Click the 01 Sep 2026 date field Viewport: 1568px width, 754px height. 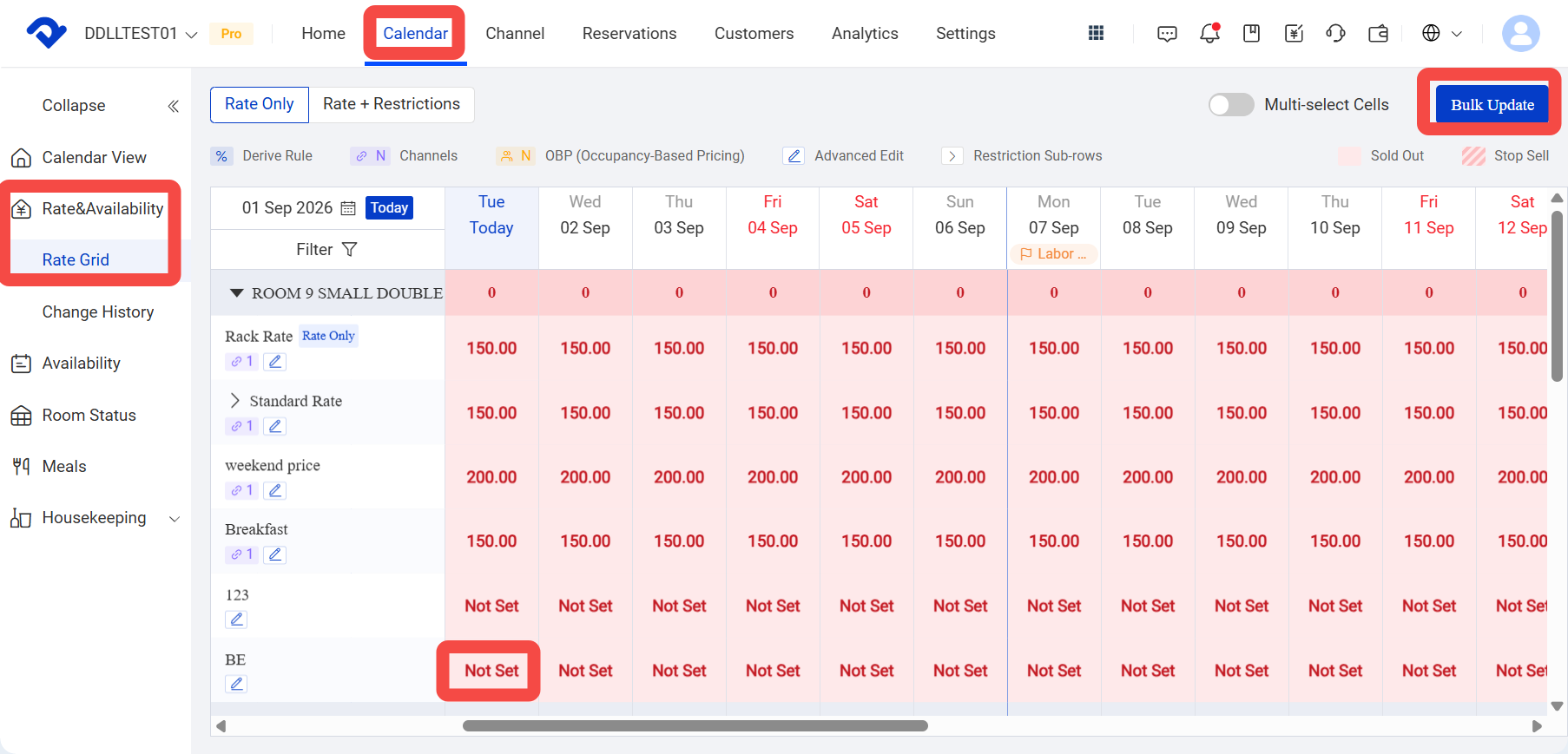tap(287, 208)
